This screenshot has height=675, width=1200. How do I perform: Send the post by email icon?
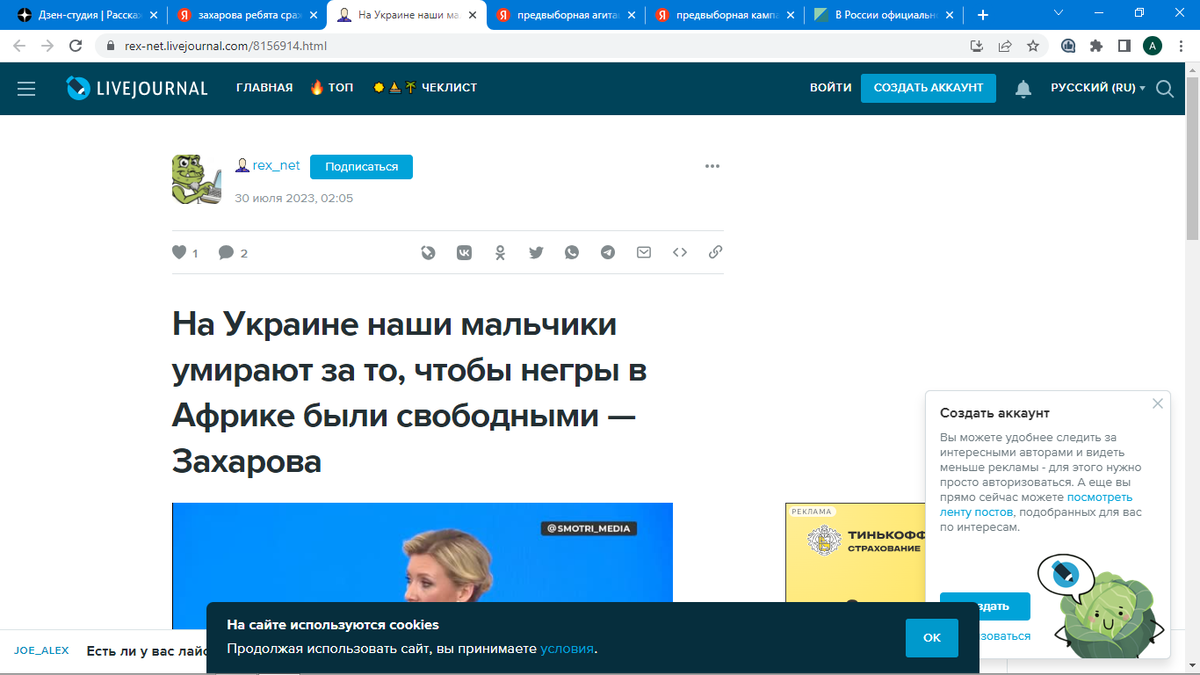click(x=644, y=253)
